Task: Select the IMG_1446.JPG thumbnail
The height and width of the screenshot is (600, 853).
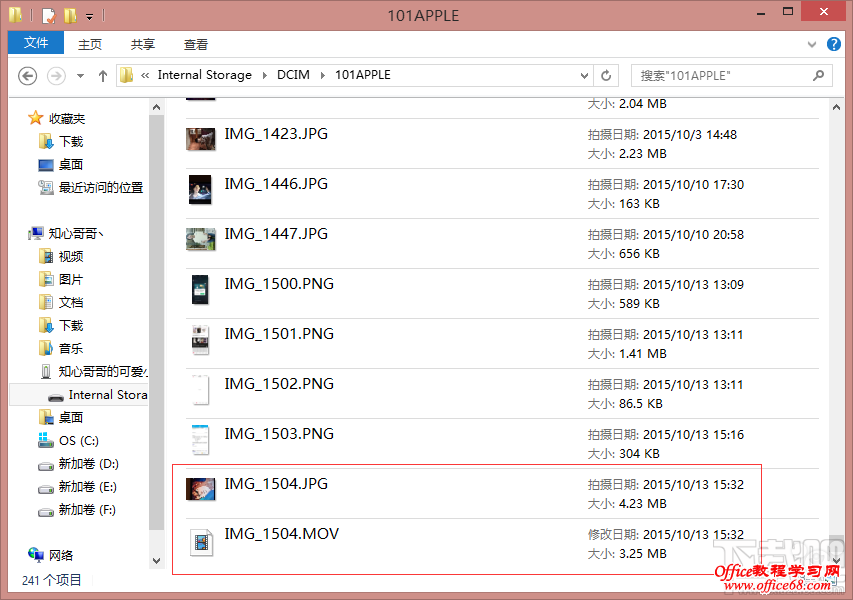Action: 200,189
